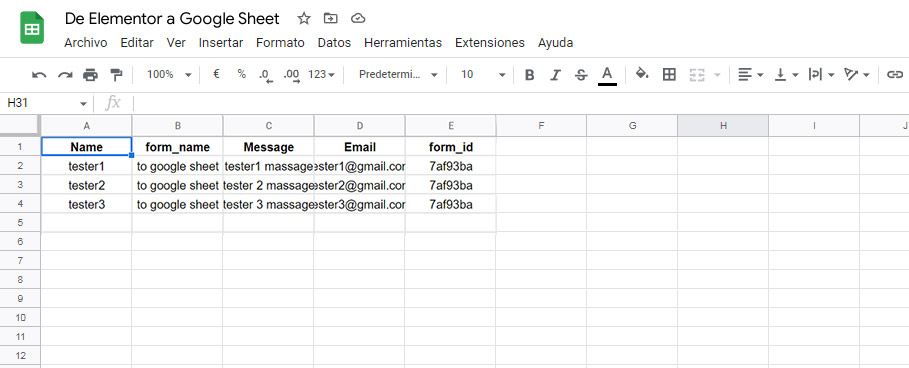Open text rotation dropdown
The width and height of the screenshot is (909, 368).
point(857,75)
